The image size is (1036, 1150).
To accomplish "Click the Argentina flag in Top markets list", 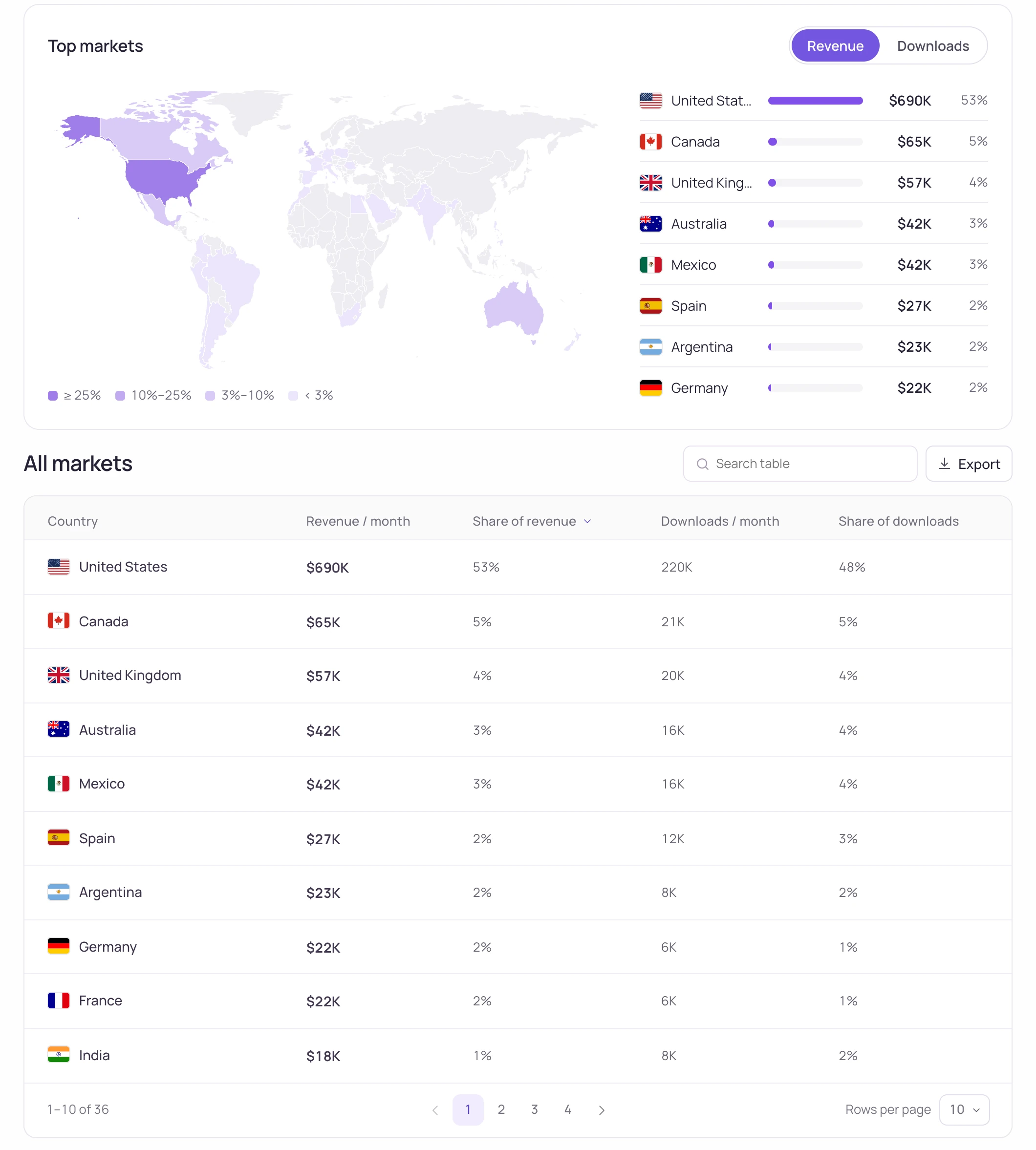I will (650, 346).
